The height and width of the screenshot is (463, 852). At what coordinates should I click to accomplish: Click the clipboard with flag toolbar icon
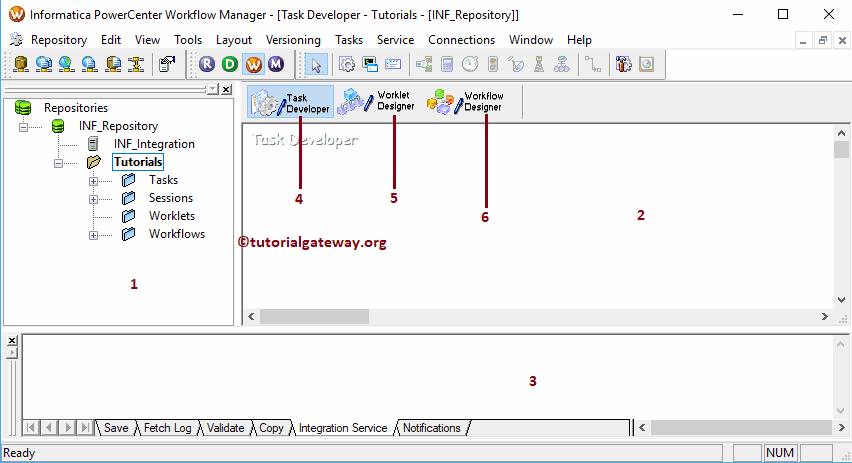click(x=167, y=64)
